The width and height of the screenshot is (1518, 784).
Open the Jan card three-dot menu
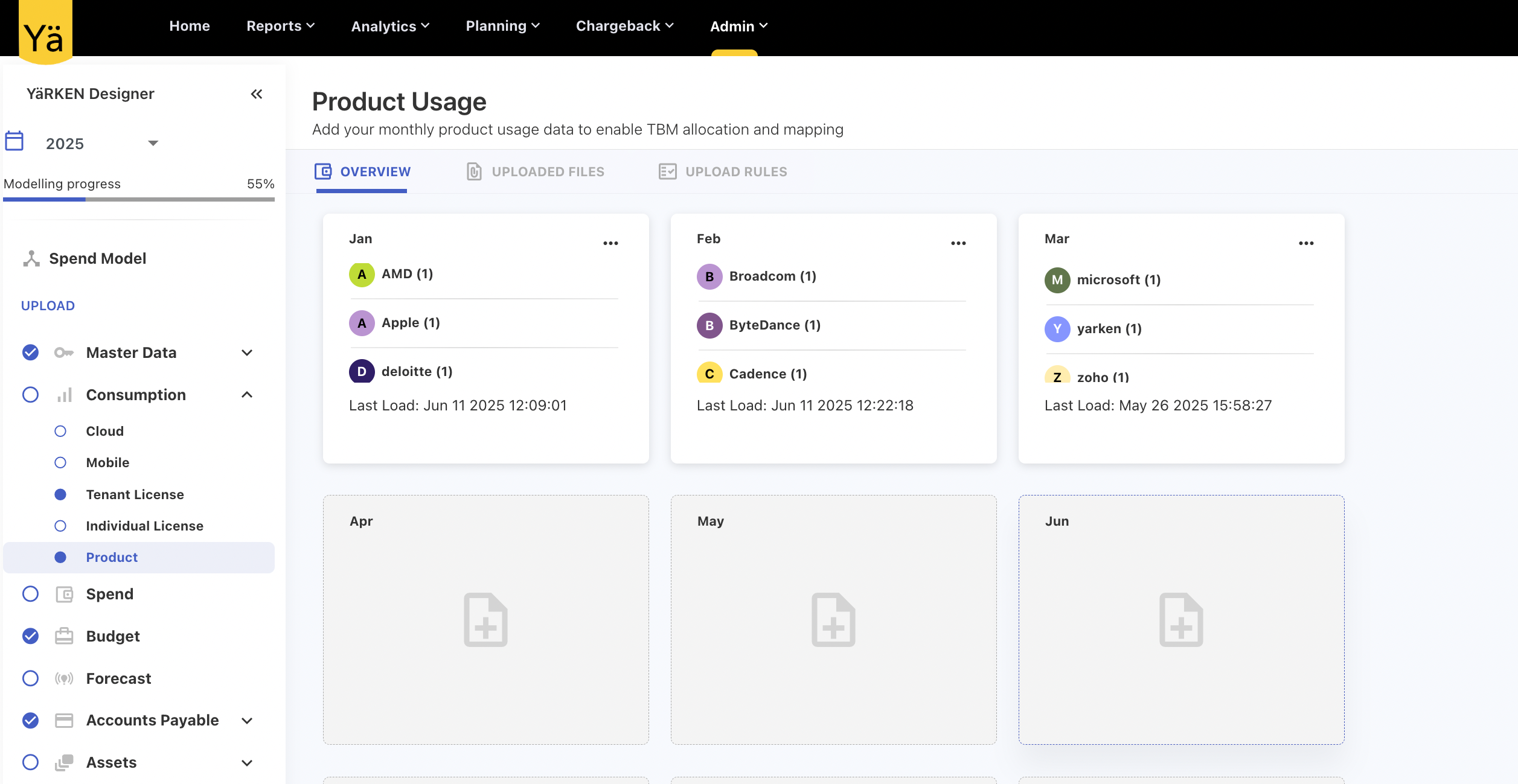pos(610,243)
